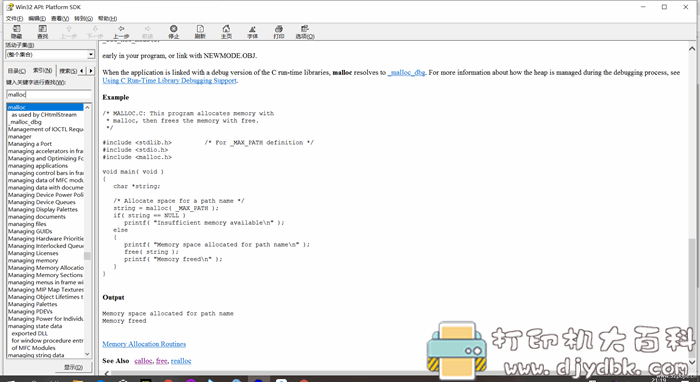
Task: Select 'as used by CHtmlStream' index entry
Action: 44,115
